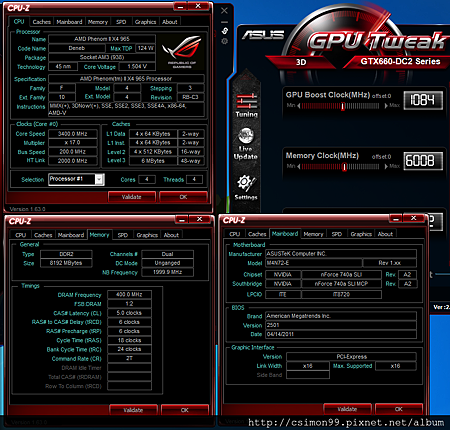Click Validate in the CPU-Z Memory window
This screenshot has width=450, height=430.
click(133, 410)
